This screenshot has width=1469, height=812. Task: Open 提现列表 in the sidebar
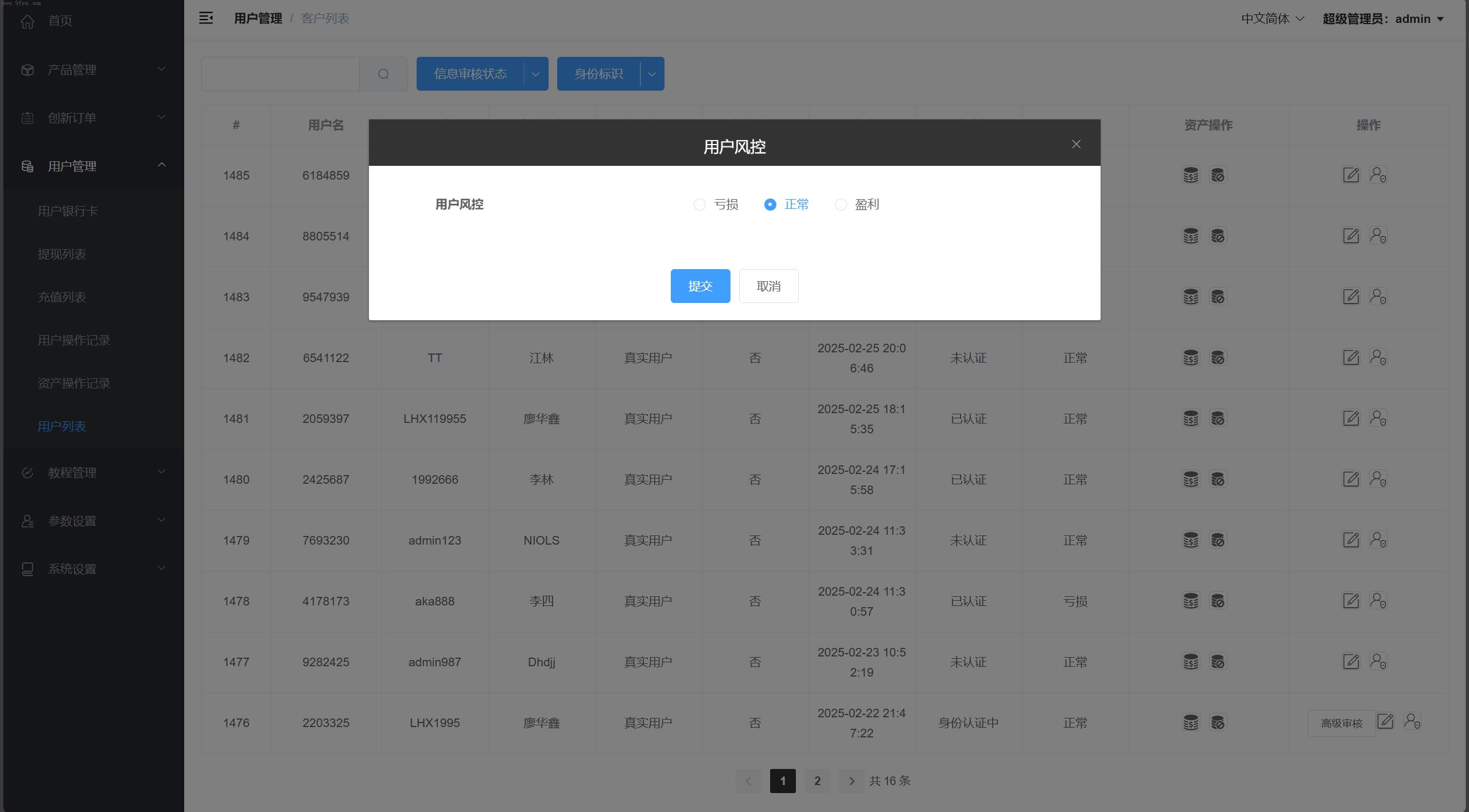click(62, 254)
